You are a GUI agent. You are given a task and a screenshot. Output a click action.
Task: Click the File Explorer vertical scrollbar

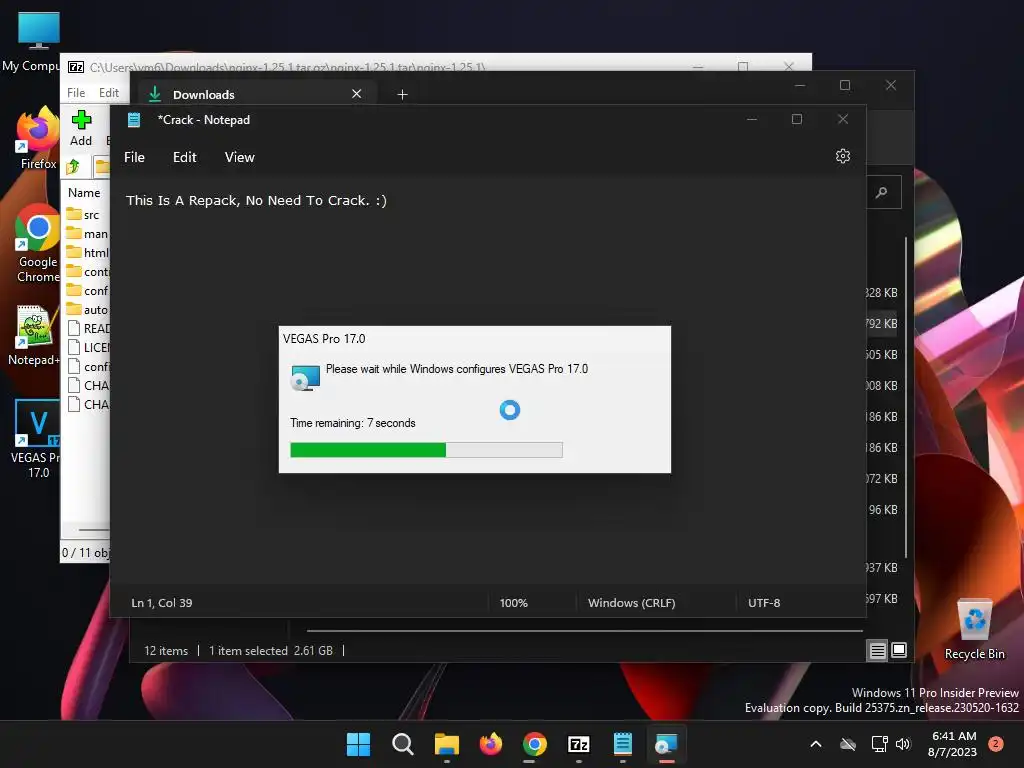[x=906, y=398]
